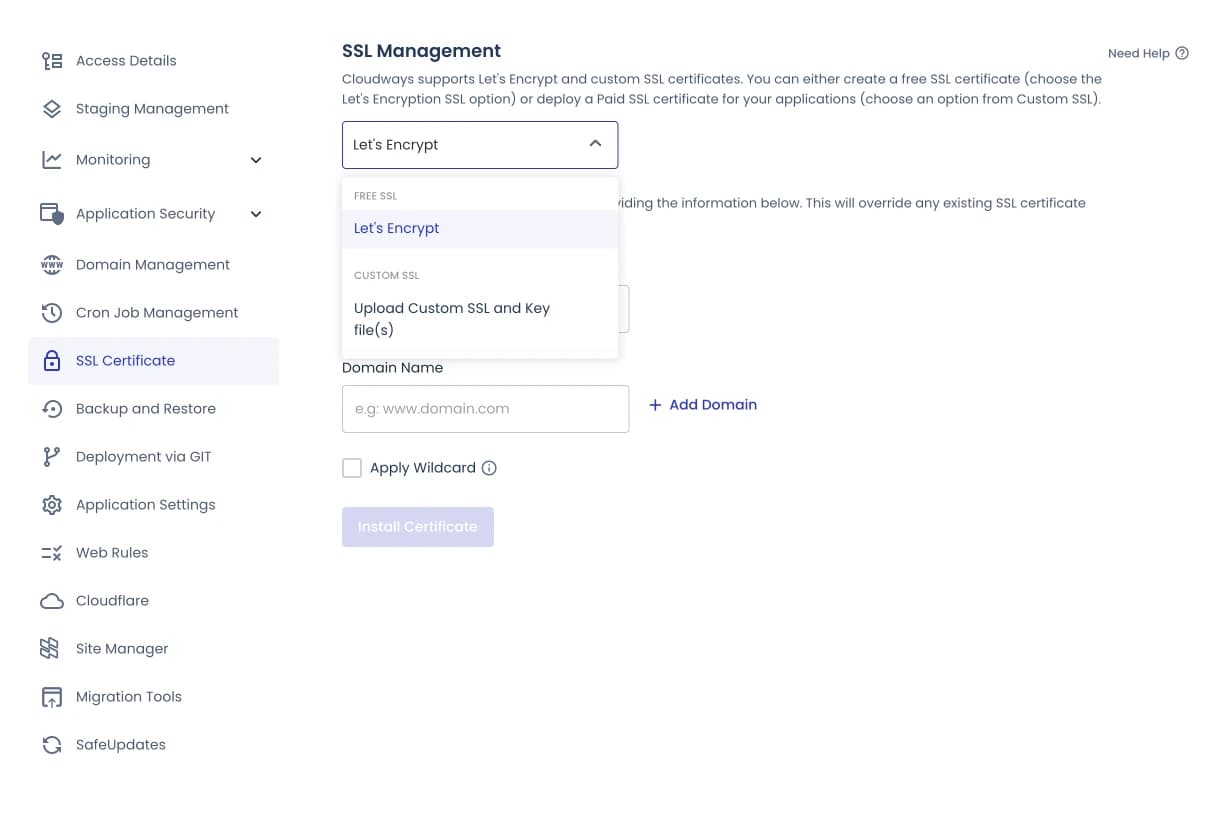Click the dropdown chevron arrow in SSL selector
Screen dimensions: 1208x837
tap(595, 144)
